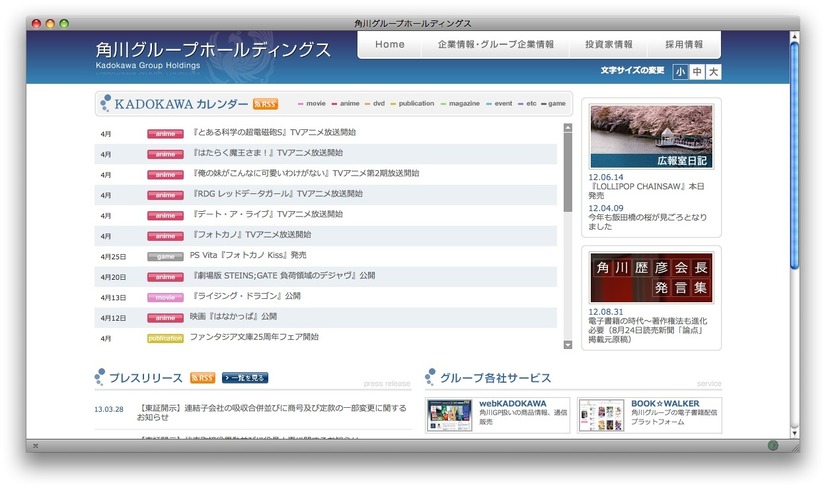
Task: Click the anime tag for はなかっぱ
Action: (x=165, y=318)
